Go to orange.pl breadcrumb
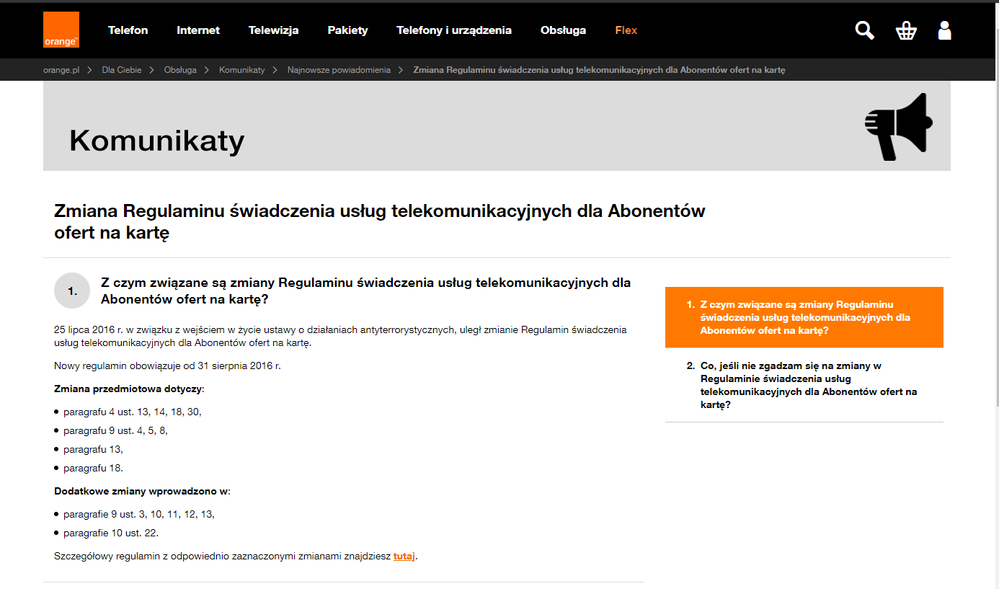This screenshot has height=589, width=999. (62, 71)
